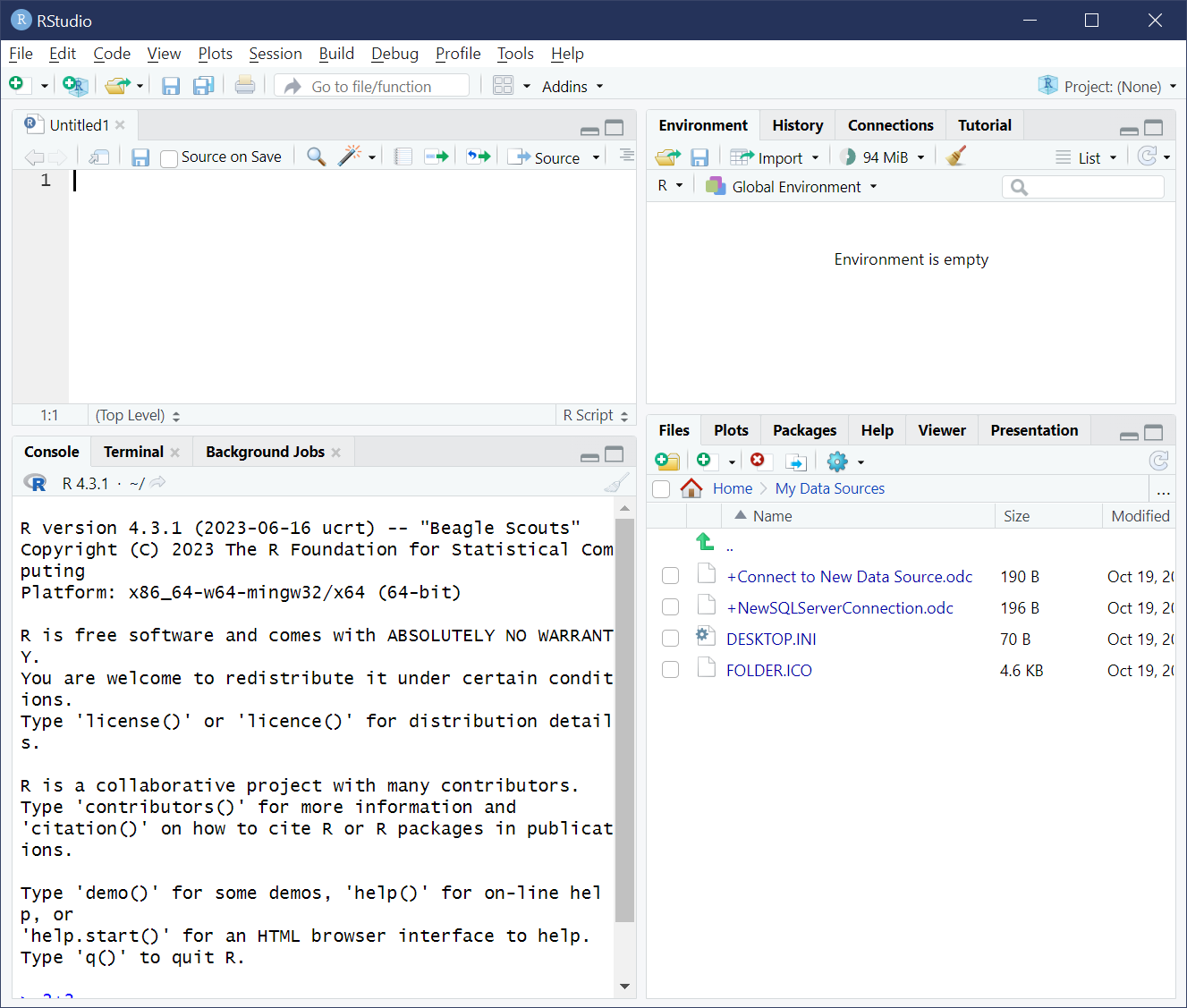Viewport: 1187px width, 1008px height.
Task: Print the current file icon
Action: (x=245, y=86)
